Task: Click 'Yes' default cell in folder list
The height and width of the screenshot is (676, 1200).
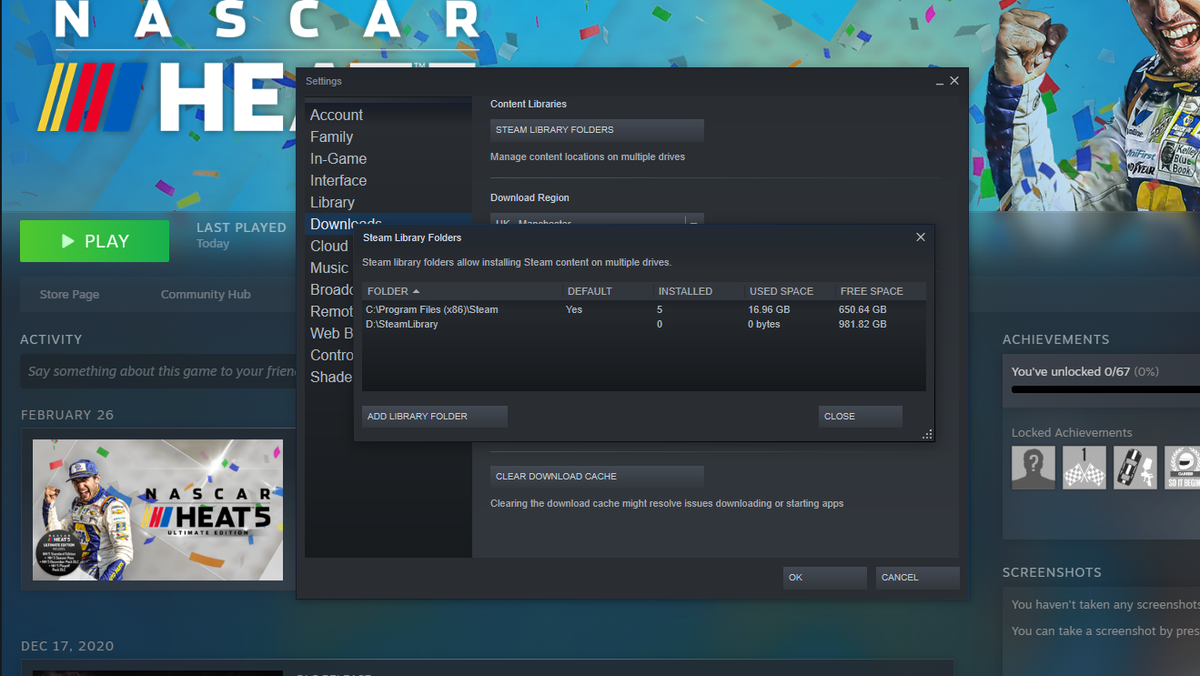Action: pyautogui.click(x=574, y=310)
